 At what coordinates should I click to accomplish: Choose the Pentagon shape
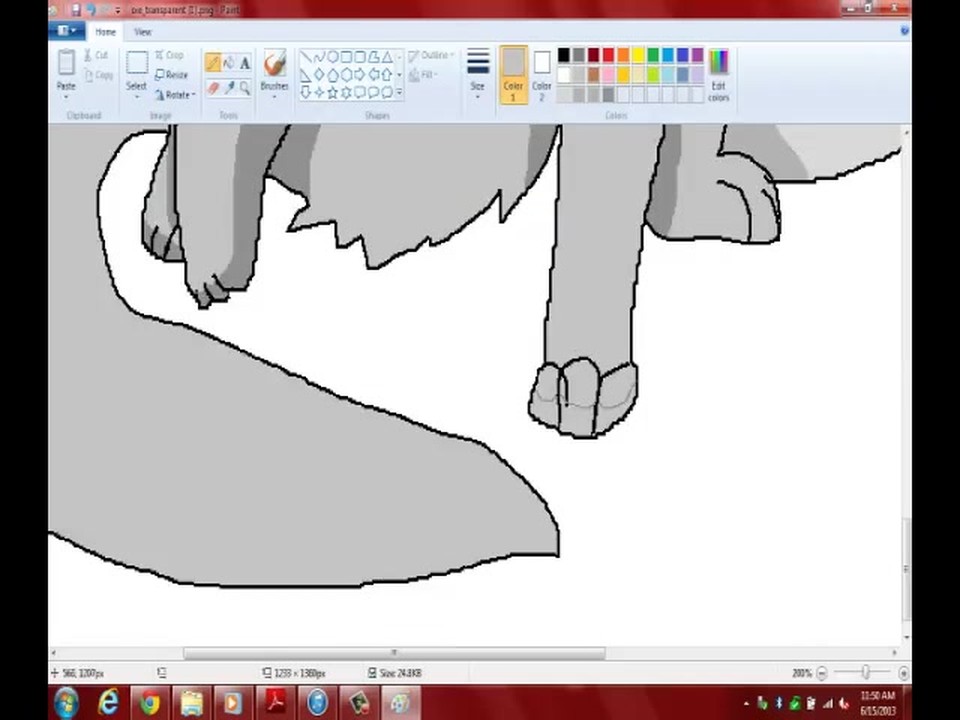point(332,75)
